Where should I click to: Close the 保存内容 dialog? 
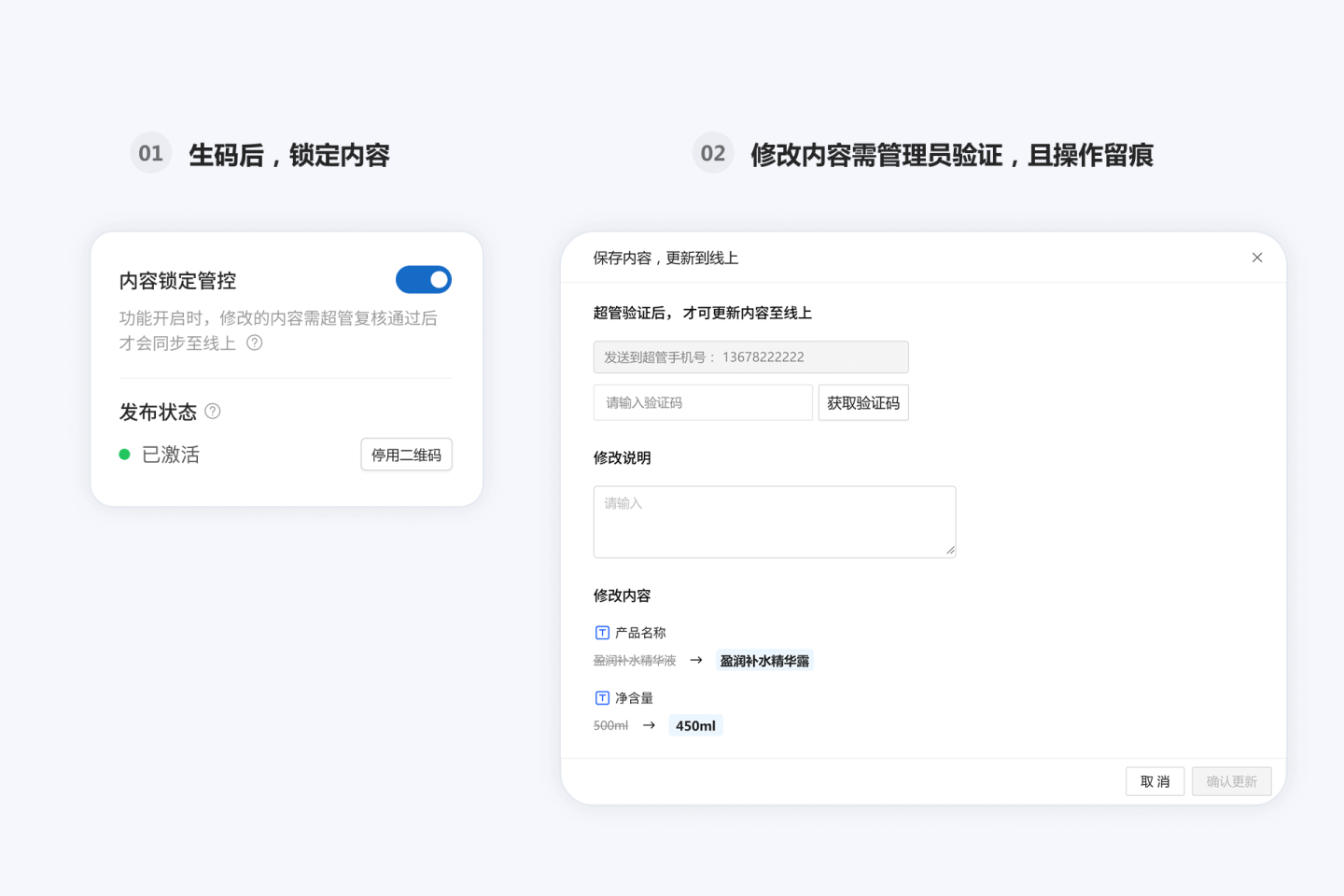click(1257, 258)
